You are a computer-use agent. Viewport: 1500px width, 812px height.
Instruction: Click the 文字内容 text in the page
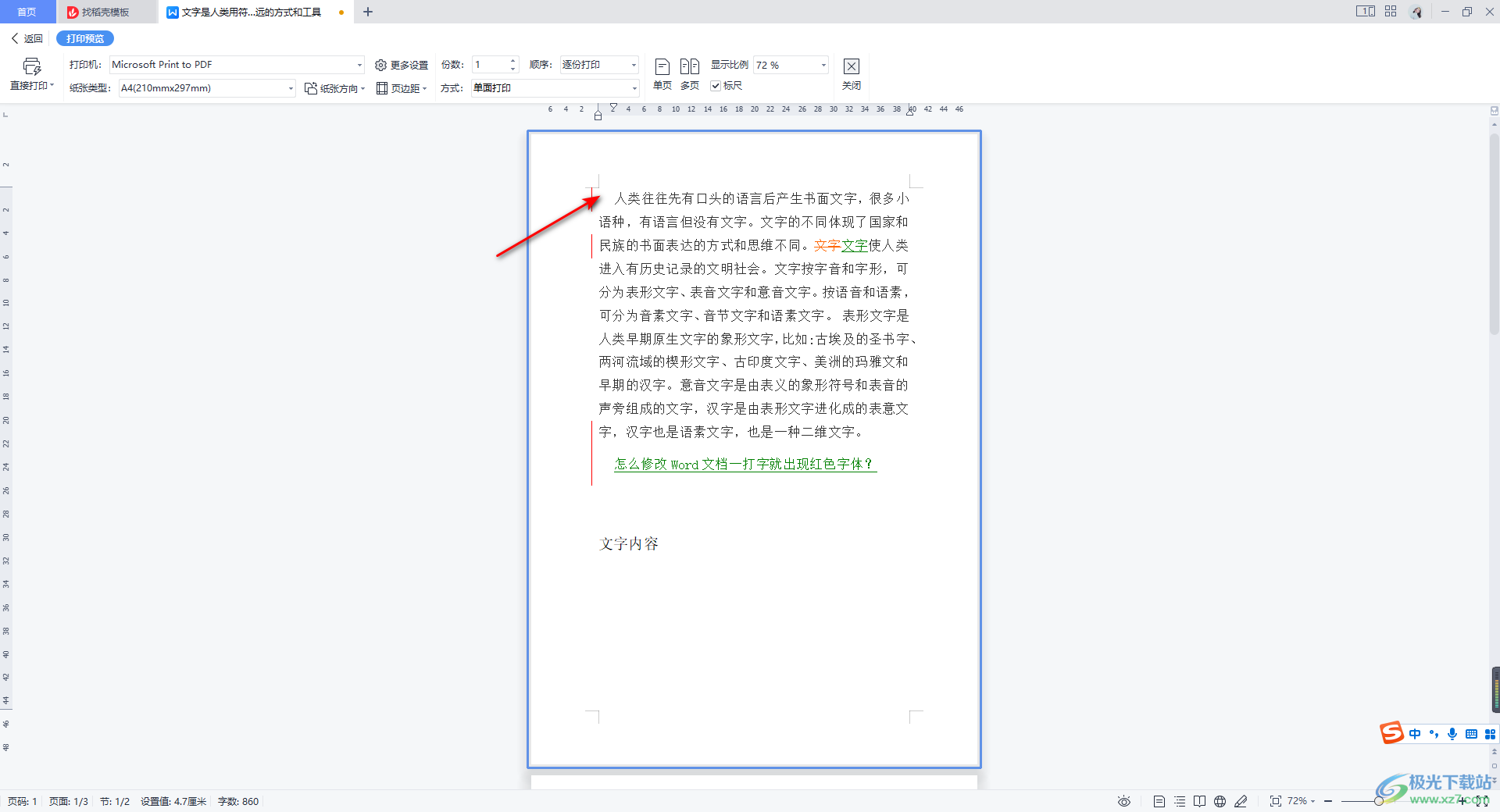(629, 544)
